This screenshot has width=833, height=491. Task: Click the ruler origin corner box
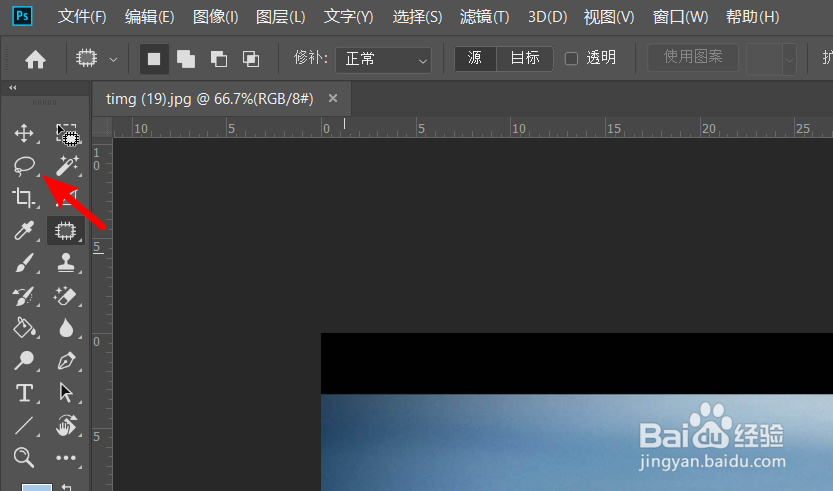pos(103,128)
